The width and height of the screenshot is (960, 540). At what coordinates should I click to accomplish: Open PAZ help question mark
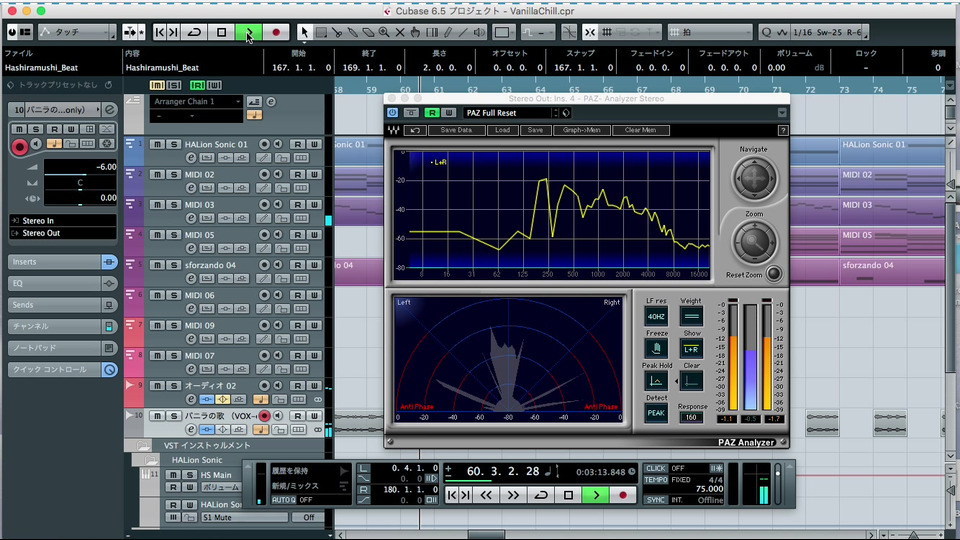[x=782, y=130]
